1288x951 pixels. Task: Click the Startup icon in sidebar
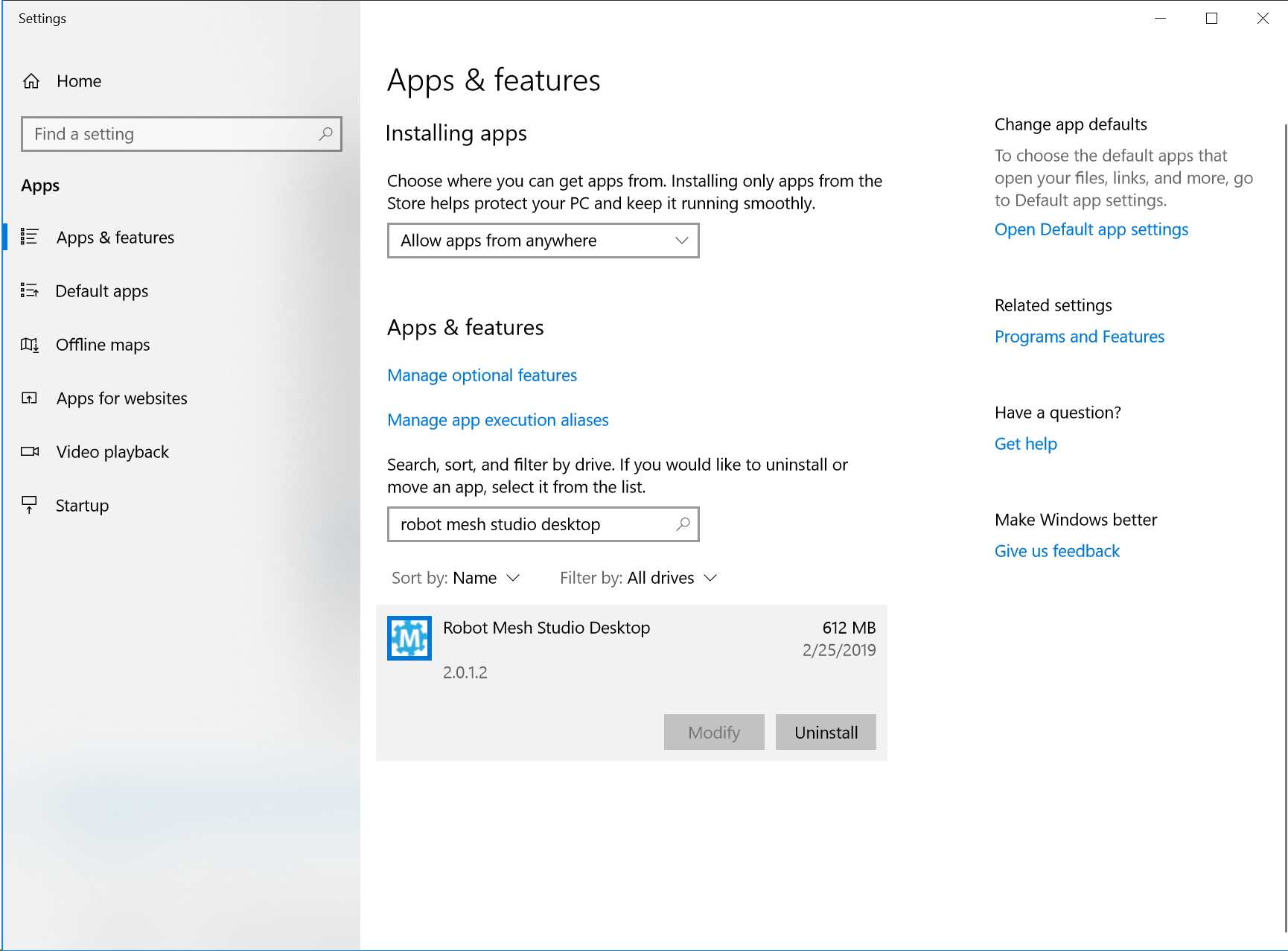click(29, 505)
